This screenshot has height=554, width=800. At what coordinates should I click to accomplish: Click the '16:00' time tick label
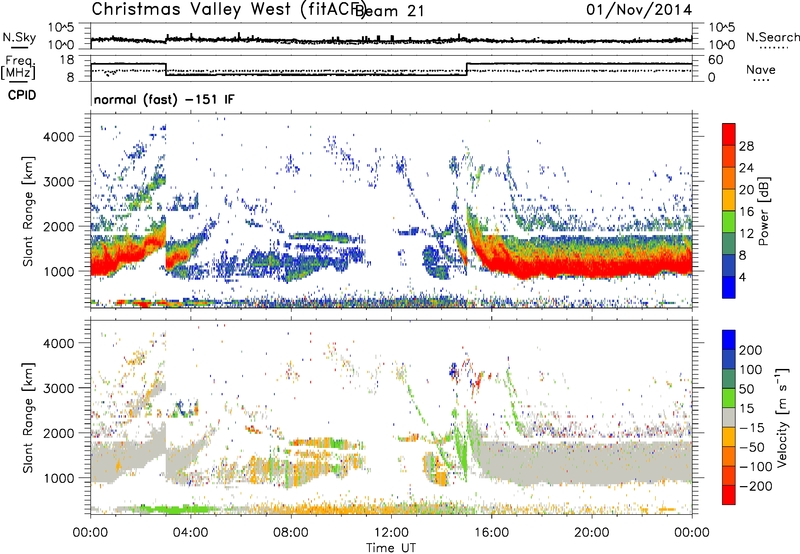pyautogui.click(x=491, y=533)
